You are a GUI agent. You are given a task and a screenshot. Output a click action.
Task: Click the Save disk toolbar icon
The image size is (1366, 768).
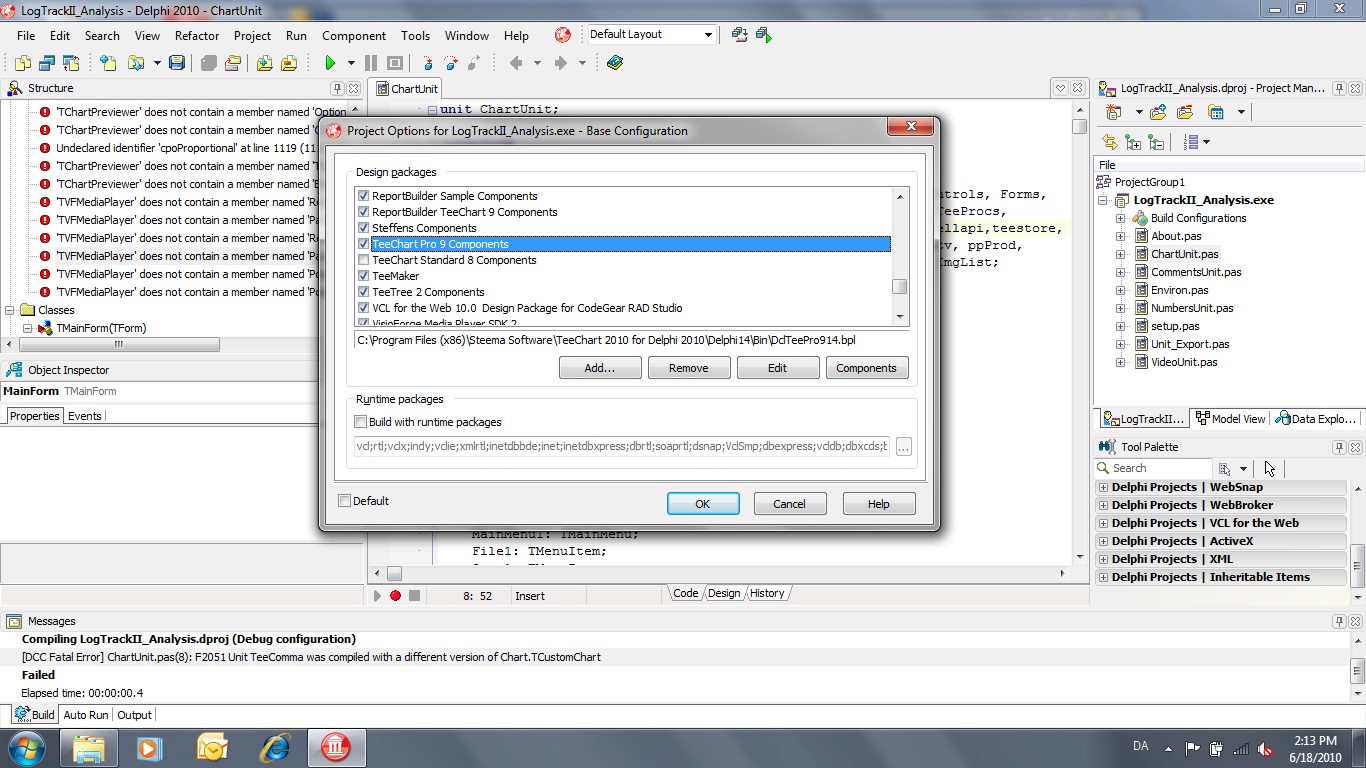(177, 63)
